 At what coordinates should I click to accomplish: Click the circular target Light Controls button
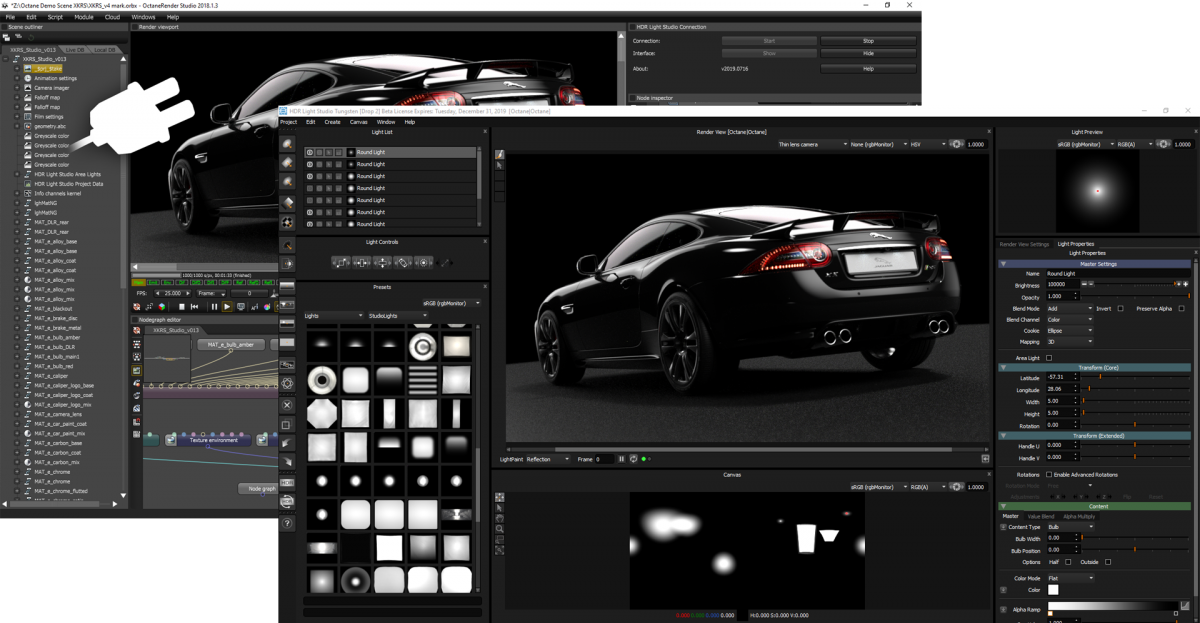pos(424,262)
